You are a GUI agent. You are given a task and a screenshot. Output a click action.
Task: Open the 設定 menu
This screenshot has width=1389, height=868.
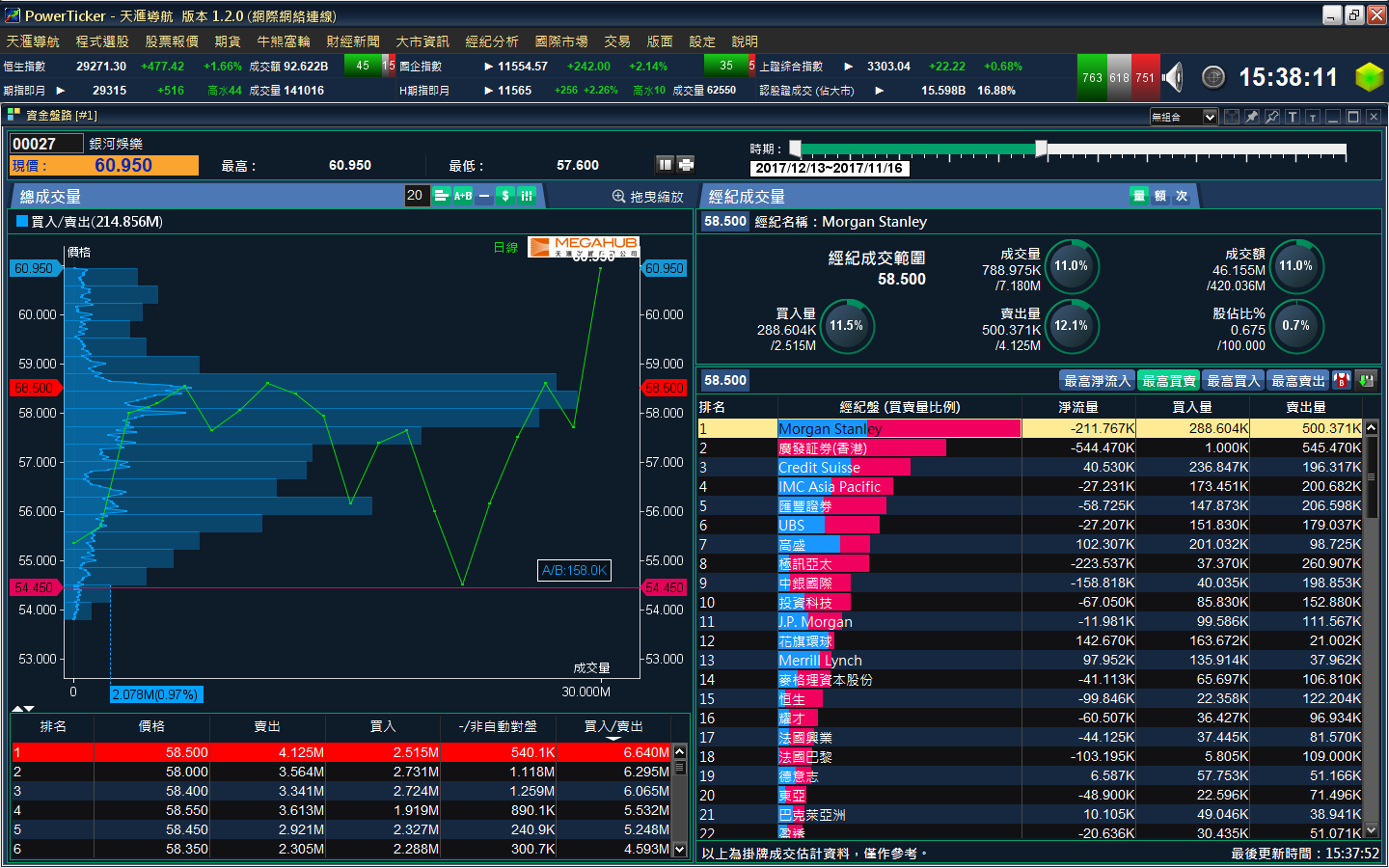[702, 41]
